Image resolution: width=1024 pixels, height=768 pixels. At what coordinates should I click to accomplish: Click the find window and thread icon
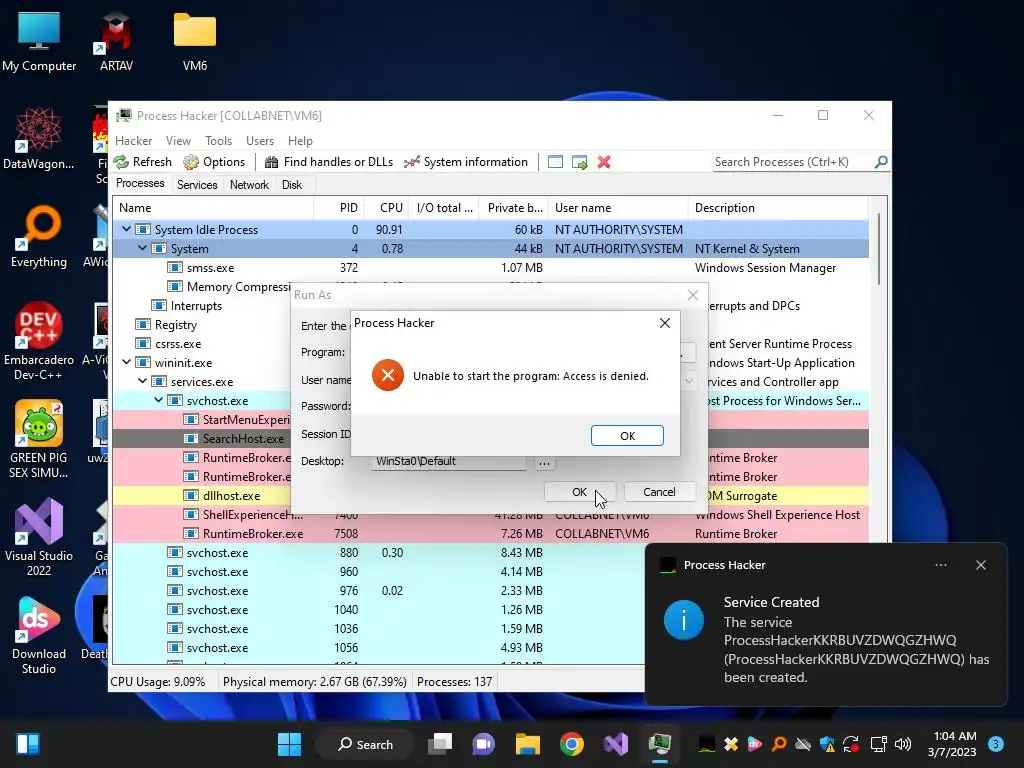coord(579,162)
